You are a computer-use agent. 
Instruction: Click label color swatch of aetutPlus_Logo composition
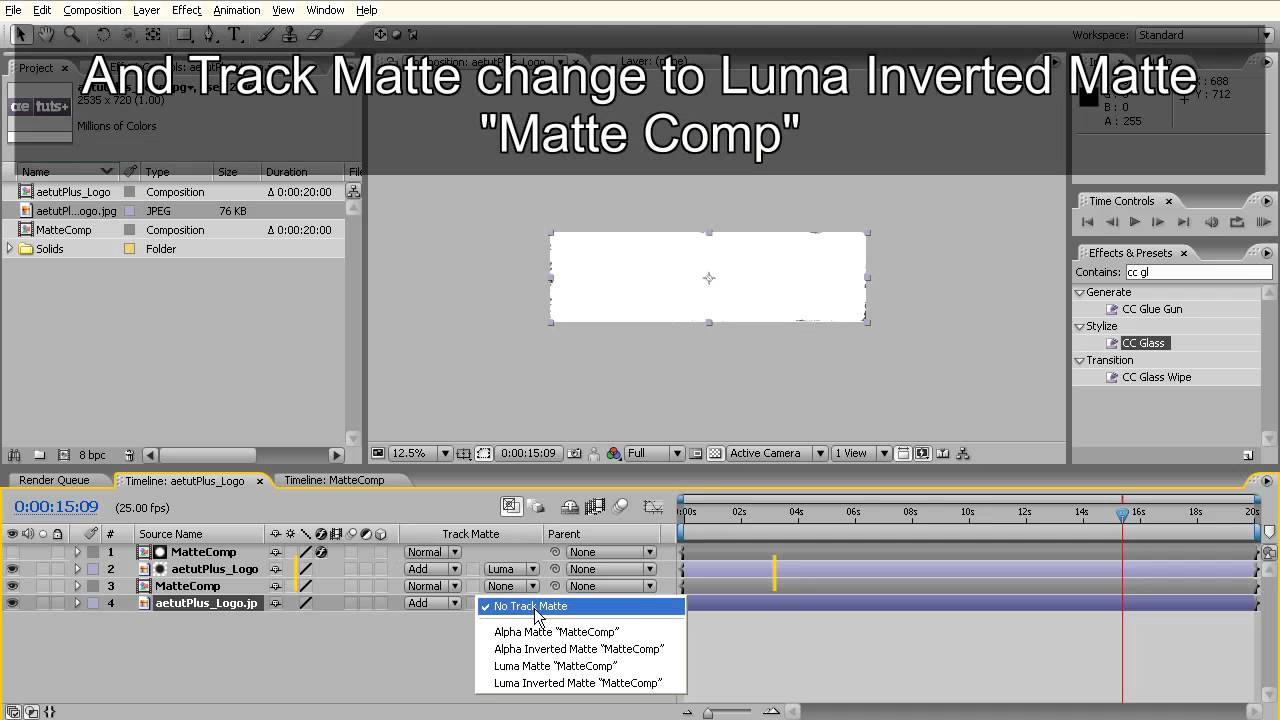click(129, 192)
